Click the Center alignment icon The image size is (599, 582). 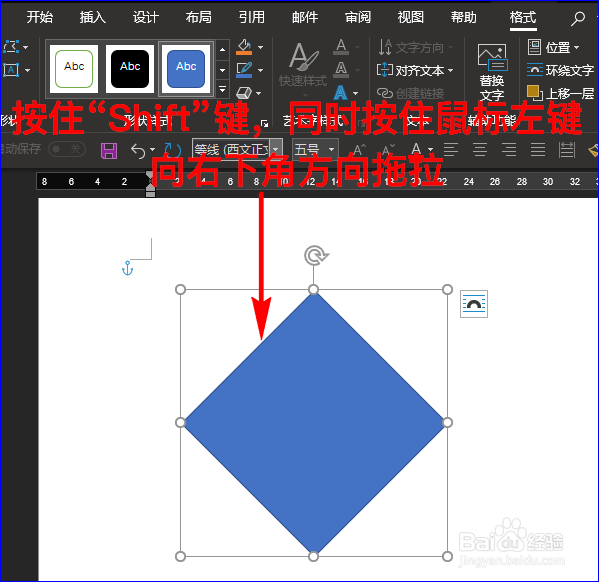480,150
